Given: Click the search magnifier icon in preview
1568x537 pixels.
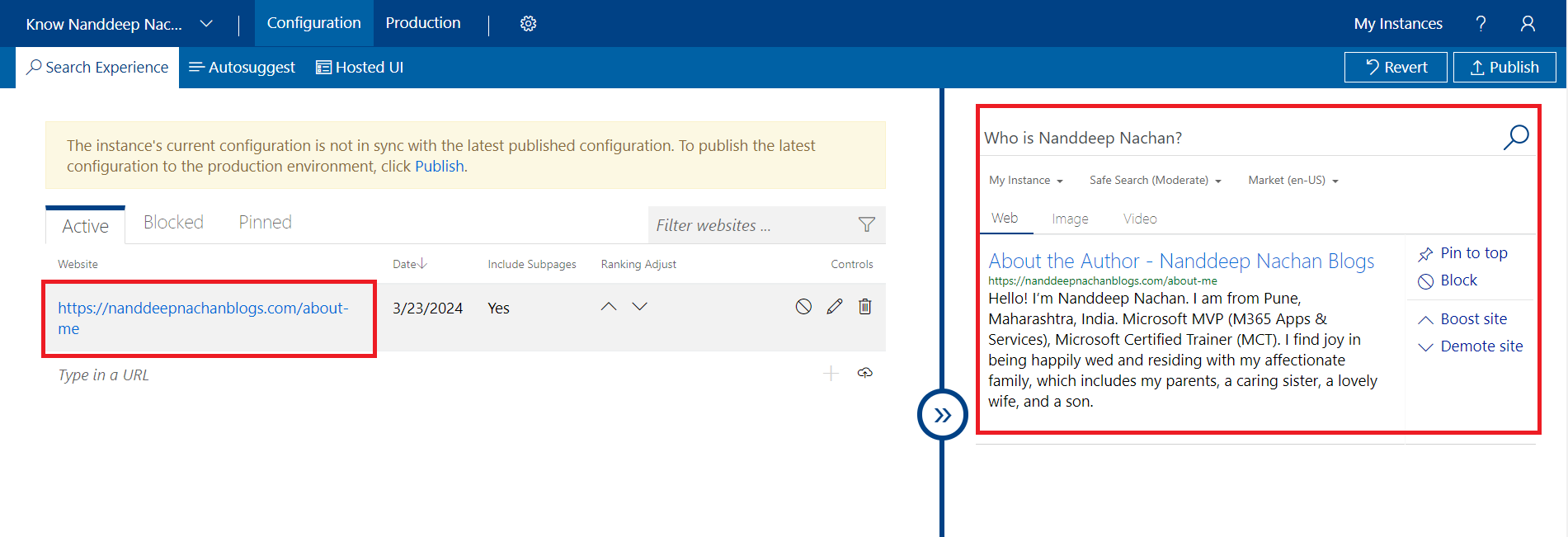Looking at the screenshot, I should click(1515, 137).
